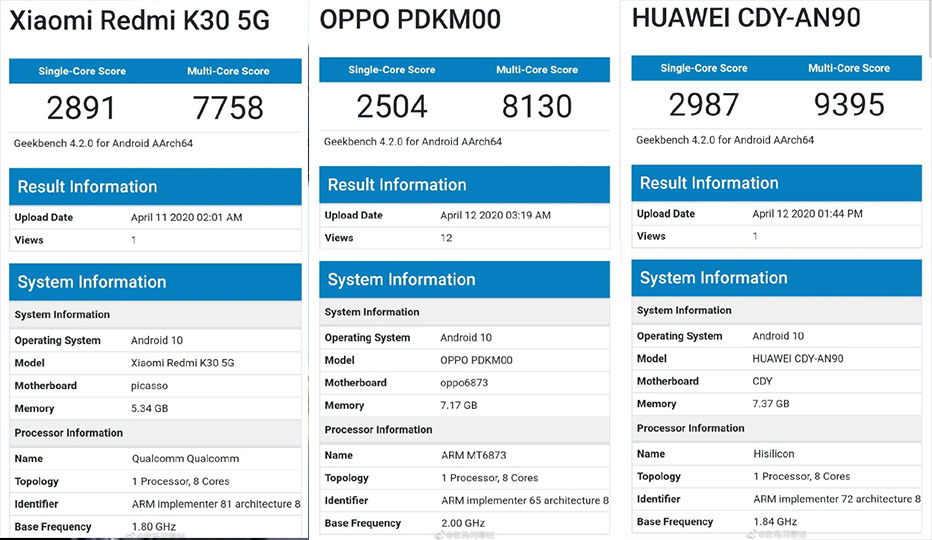Click the OPPO motherboard value oppo6873
Viewport: 932px width, 540px height.
click(x=464, y=383)
